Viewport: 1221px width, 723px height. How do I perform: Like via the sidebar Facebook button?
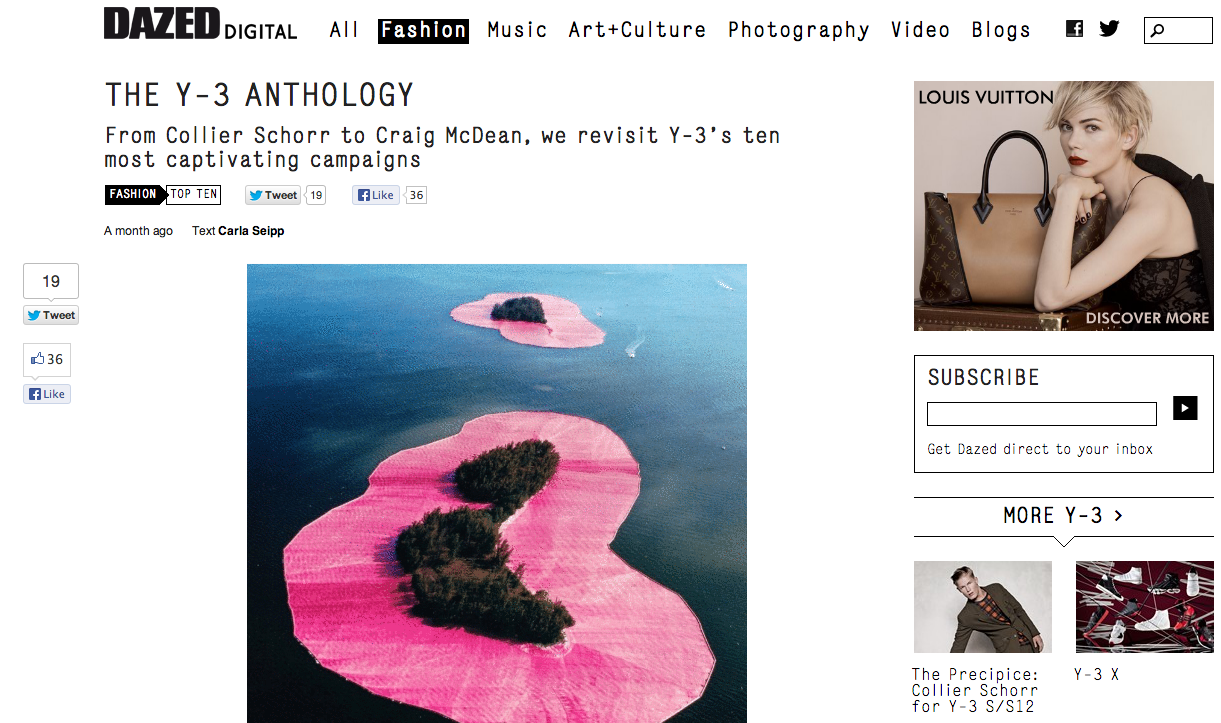point(47,394)
